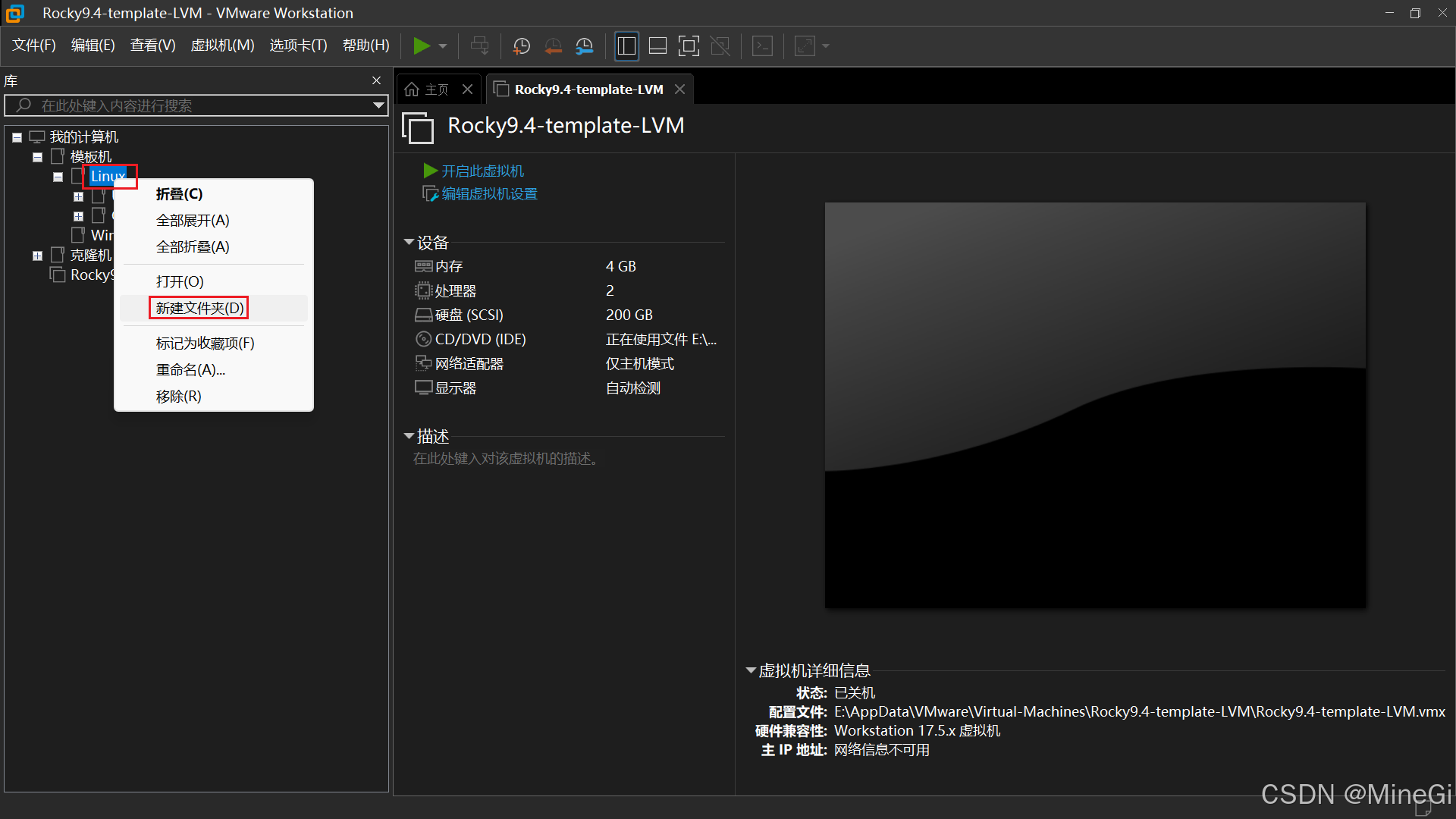Click 编辑虚拟机设置 link
Image resolution: width=1456 pixels, height=819 pixels.
pyautogui.click(x=489, y=194)
